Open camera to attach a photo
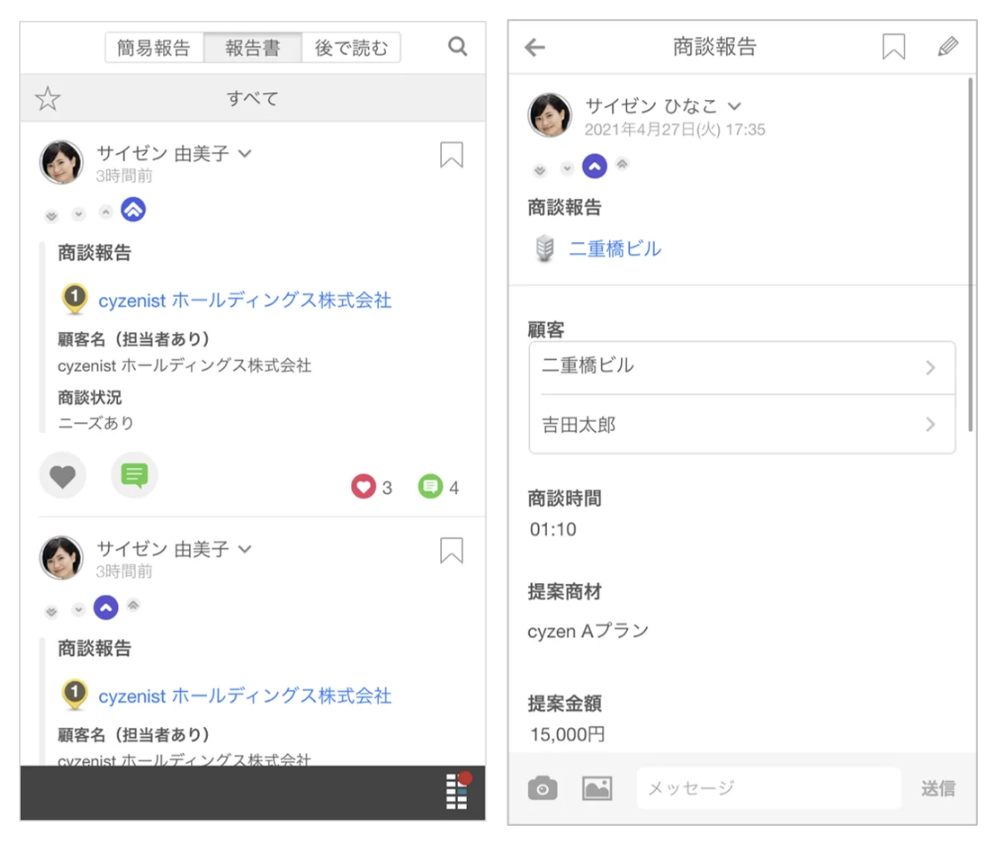Screen dimensions: 1006x842 (542, 788)
